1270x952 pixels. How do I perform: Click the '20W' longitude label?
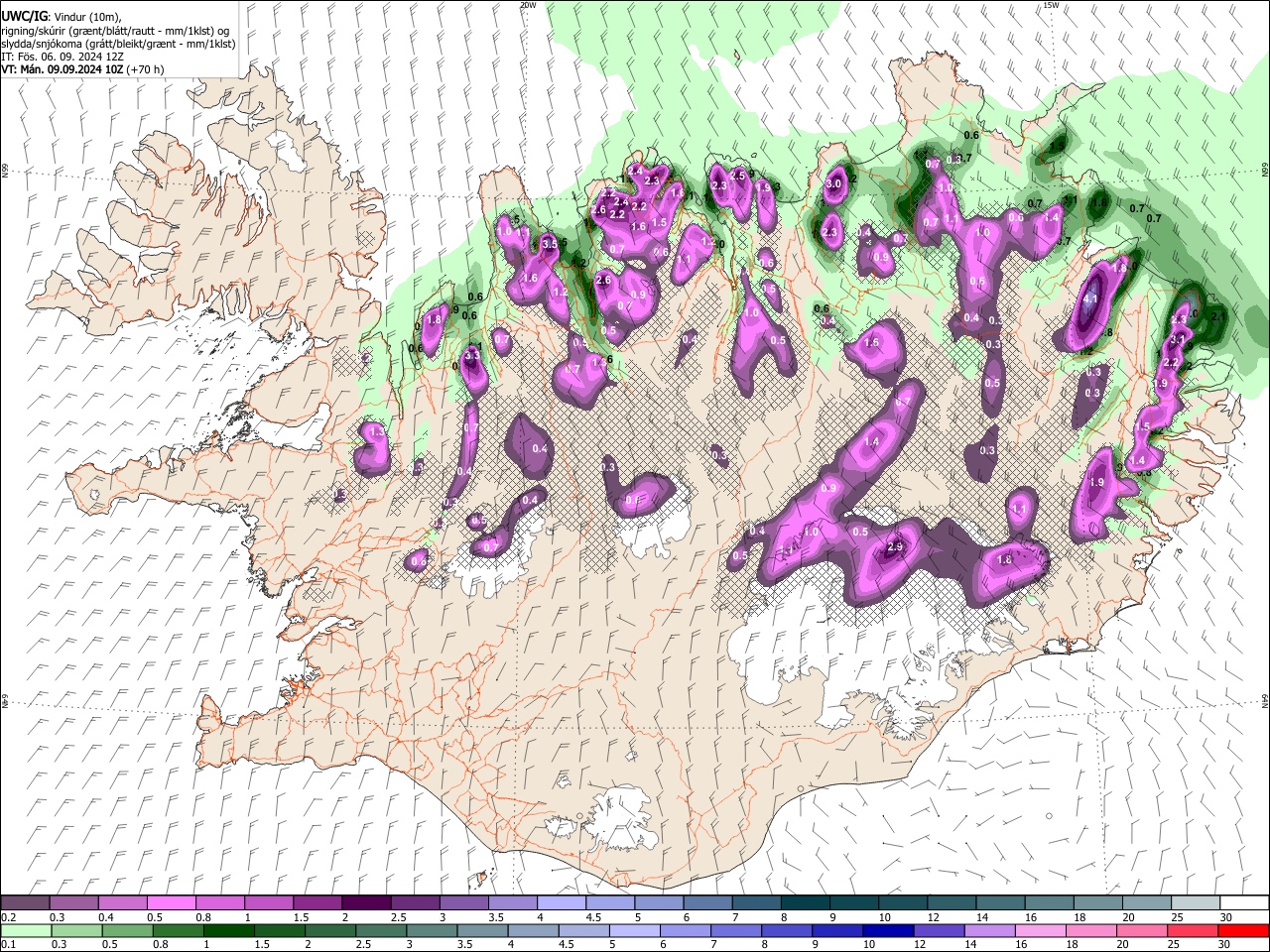[528, 5]
